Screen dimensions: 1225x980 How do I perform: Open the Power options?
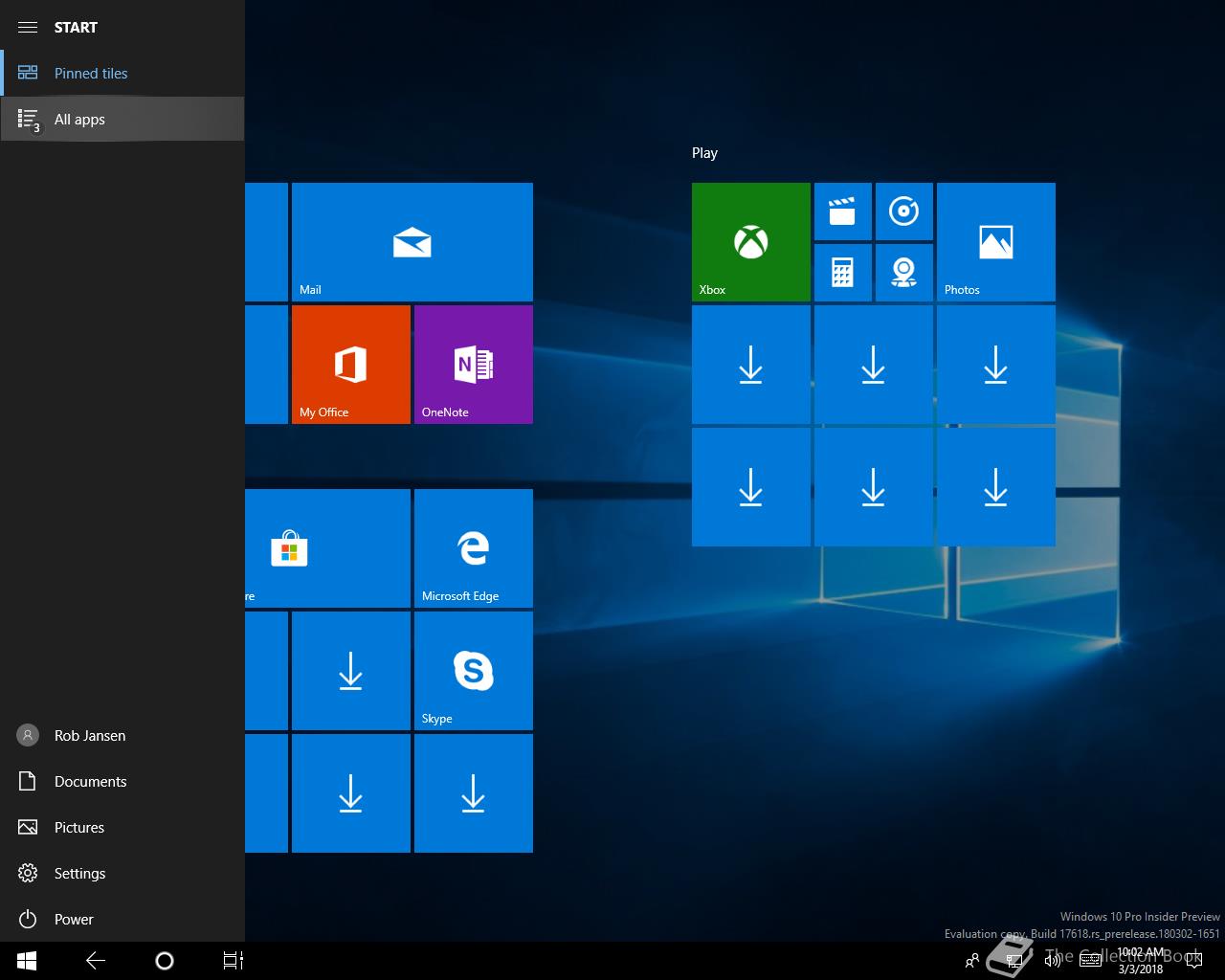[x=122, y=919]
